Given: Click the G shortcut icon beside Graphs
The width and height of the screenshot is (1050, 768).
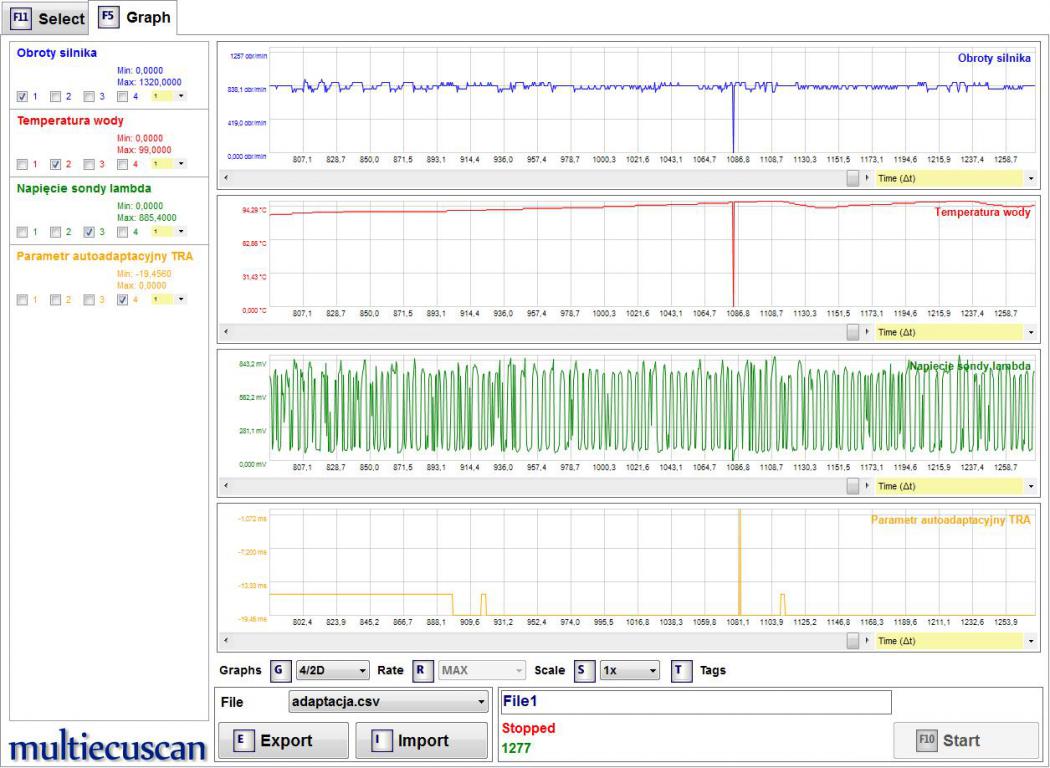Looking at the screenshot, I should pos(279,670).
